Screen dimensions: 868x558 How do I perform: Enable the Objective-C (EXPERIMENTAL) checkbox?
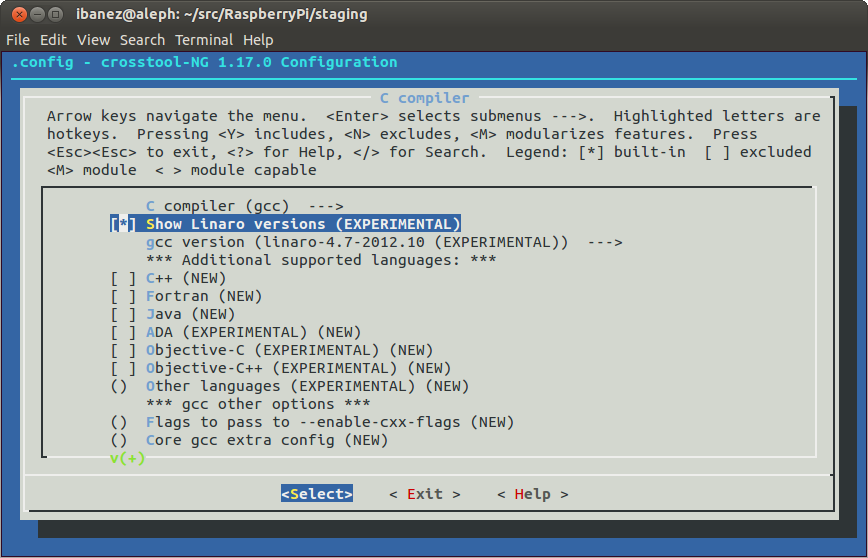click(123, 350)
